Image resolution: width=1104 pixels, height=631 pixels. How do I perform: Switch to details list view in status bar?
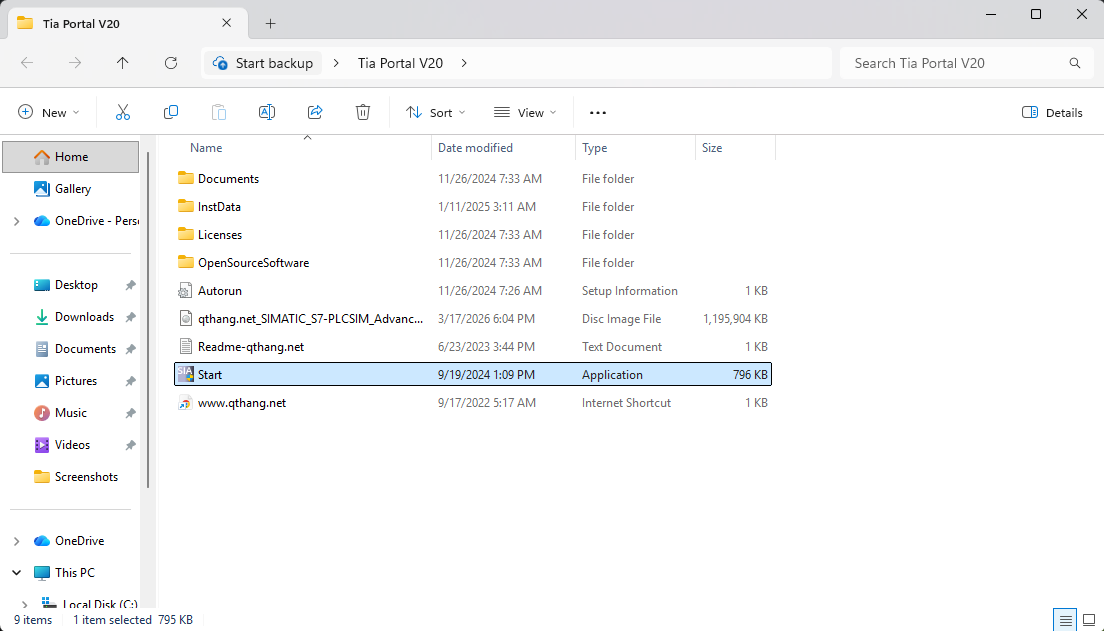point(1066,620)
